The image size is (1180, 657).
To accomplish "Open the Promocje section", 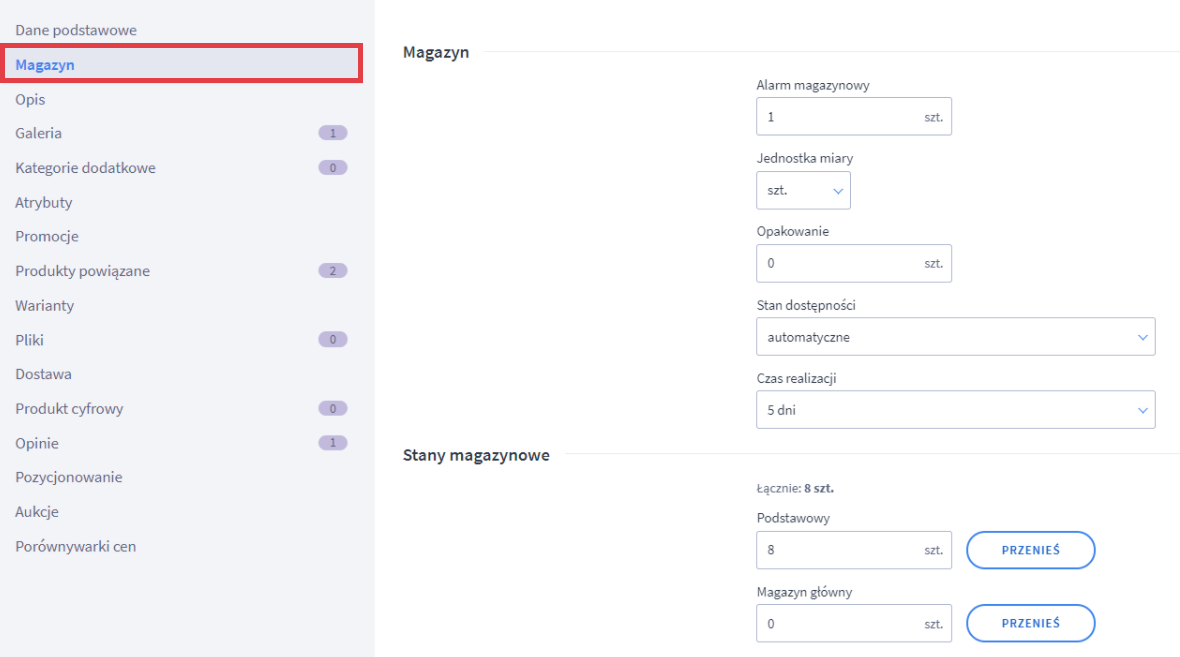I will click(x=47, y=236).
